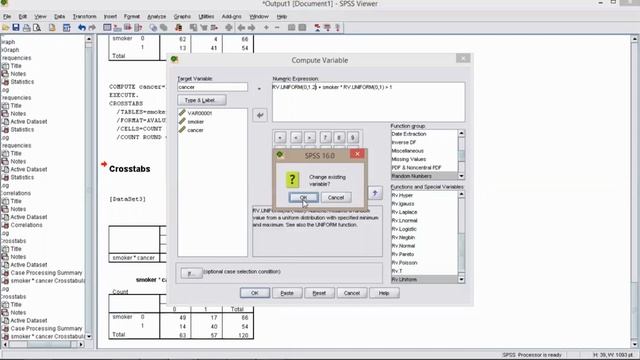The image size is (640, 360).
Task: Click the Go to Data icon in toolbar
Action: click(107, 28)
